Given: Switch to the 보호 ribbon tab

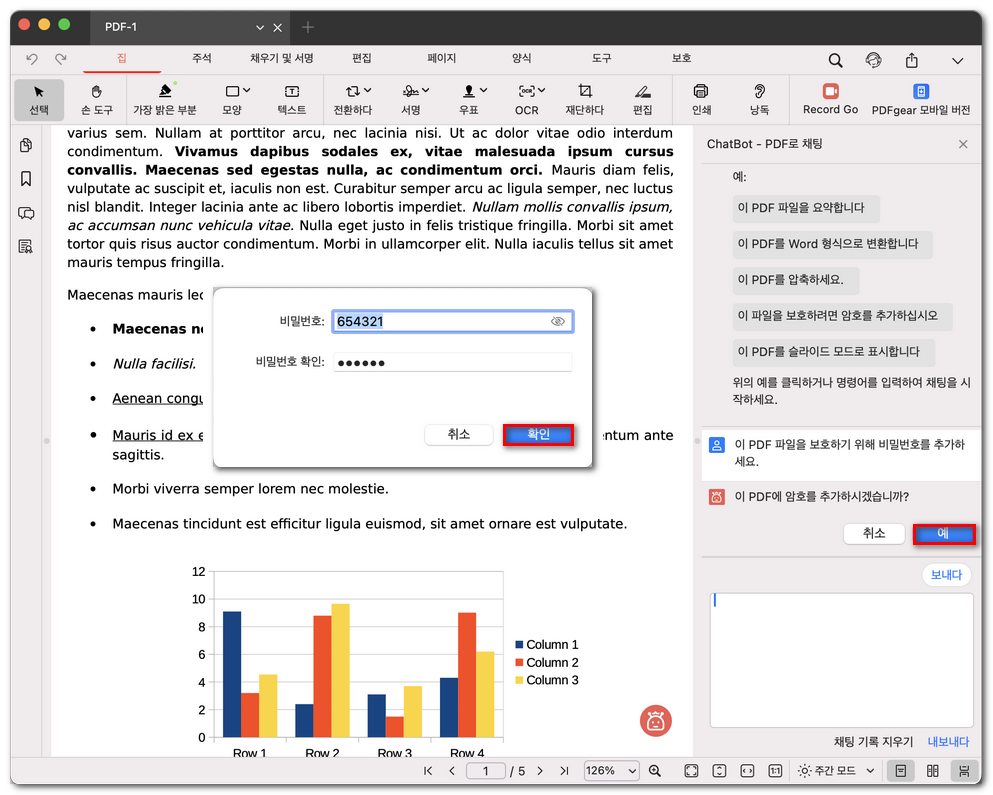Looking at the screenshot, I should pyautogui.click(x=681, y=58).
